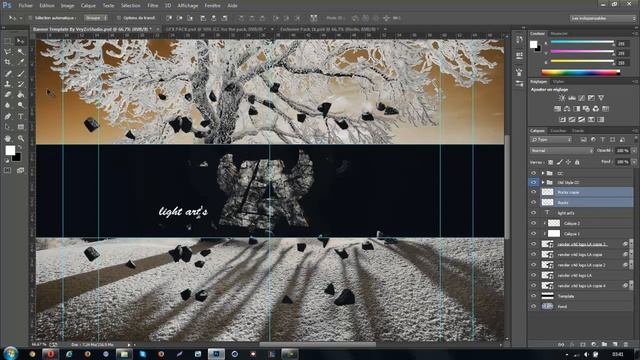This screenshot has width=640, height=360.
Task: Add a Hue/Saturation adjustment
Action: tap(558, 109)
